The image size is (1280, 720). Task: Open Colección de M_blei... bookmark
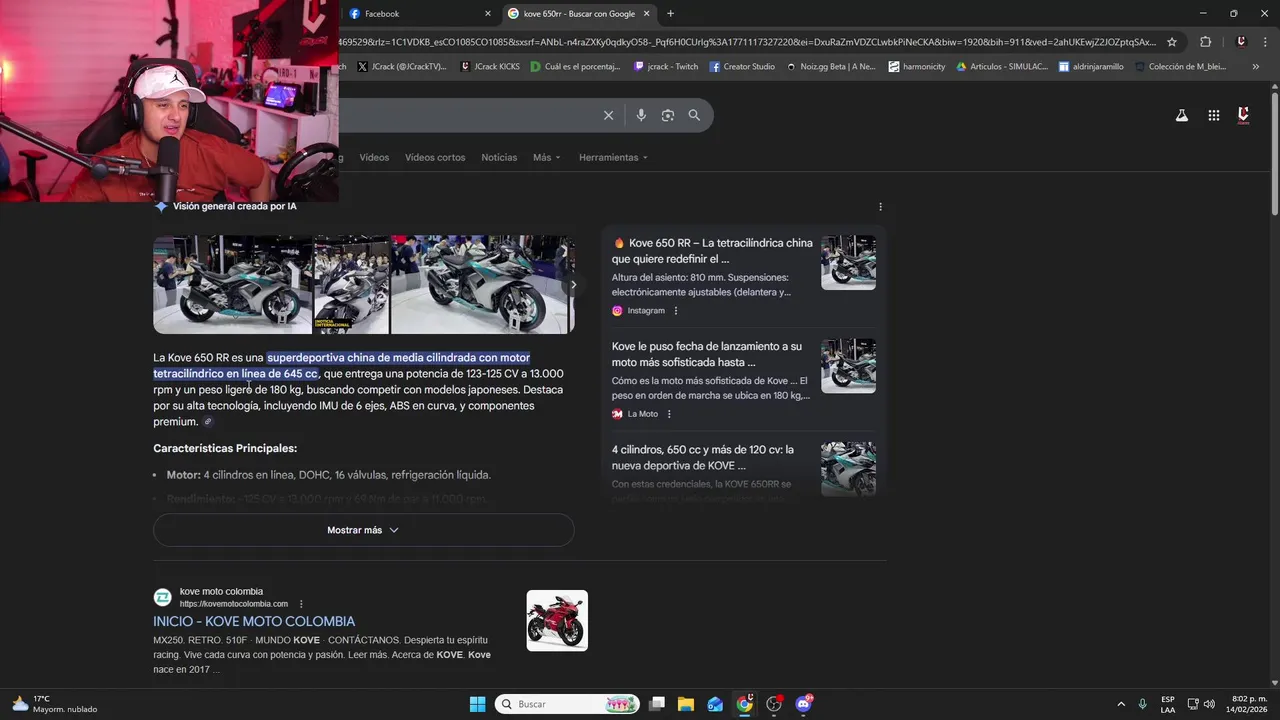(x=1180, y=67)
